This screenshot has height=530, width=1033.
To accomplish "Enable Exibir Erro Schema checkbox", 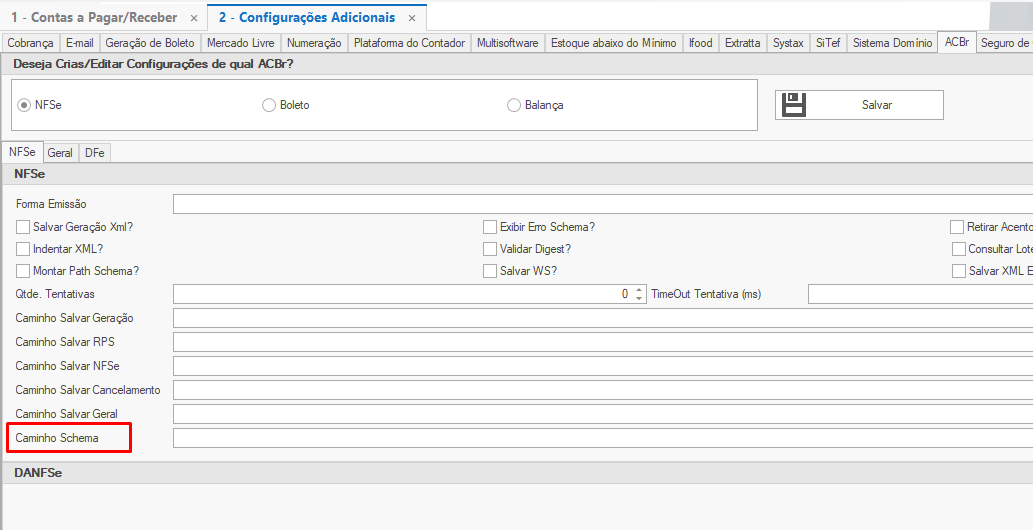I will [x=490, y=227].
